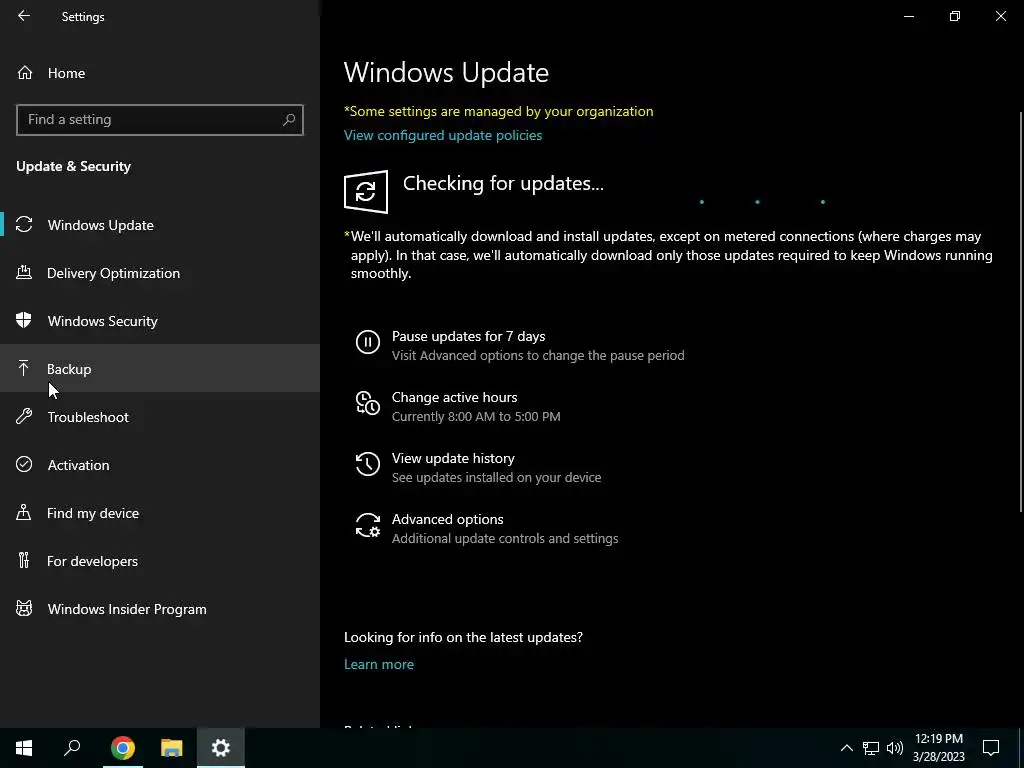Click the Windows Insider Program cat icon
The width and height of the screenshot is (1024, 768).
click(x=24, y=609)
